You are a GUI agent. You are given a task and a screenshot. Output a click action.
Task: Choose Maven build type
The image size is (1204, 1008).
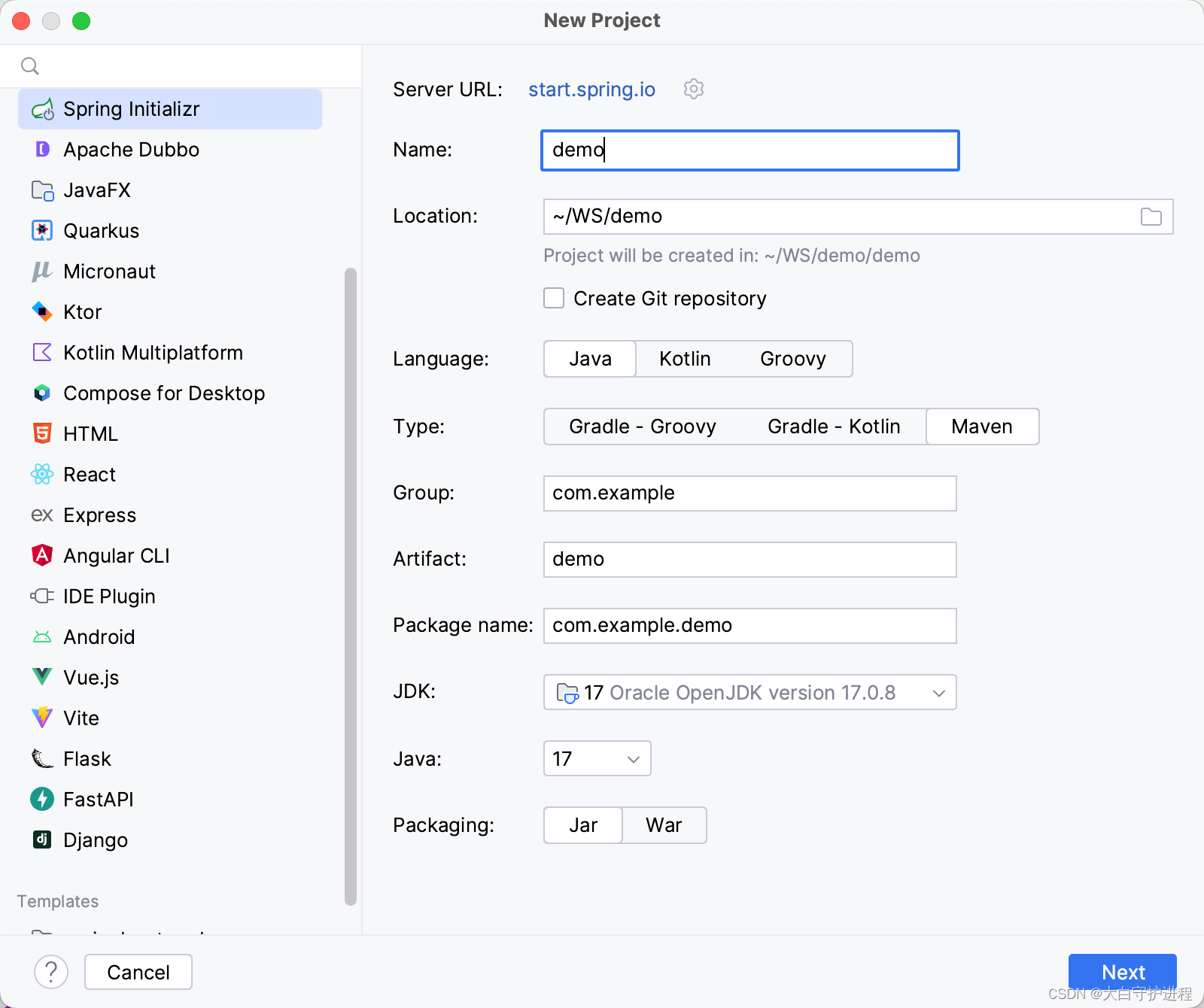pyautogui.click(x=982, y=427)
